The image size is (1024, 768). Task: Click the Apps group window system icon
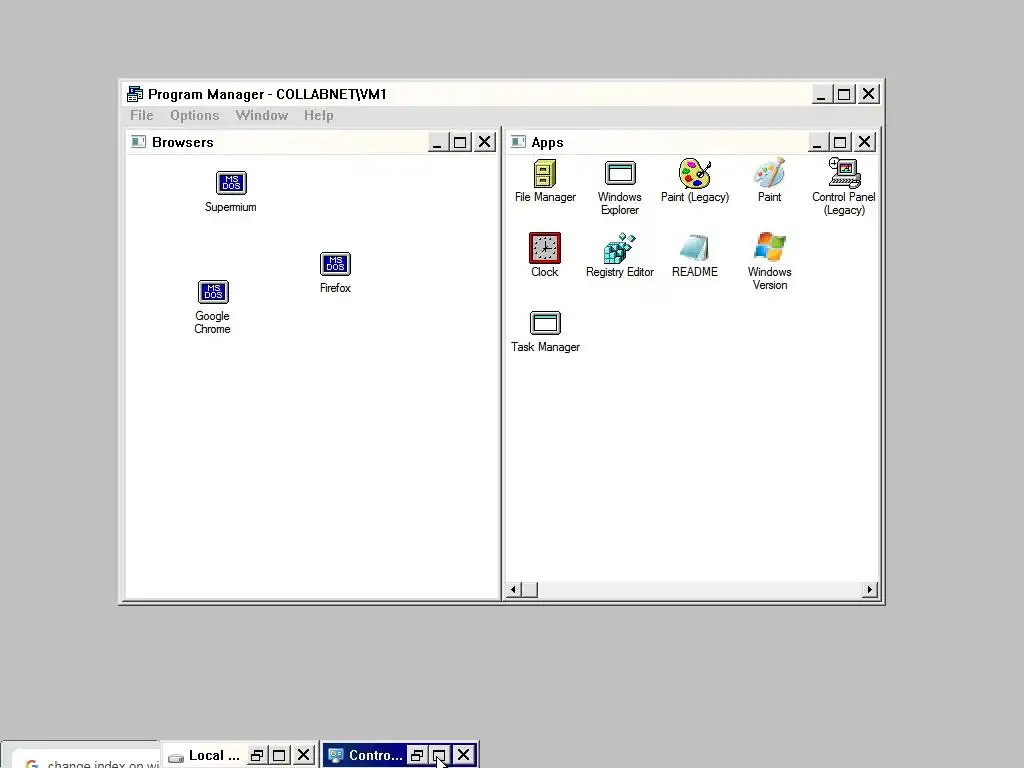tap(519, 142)
